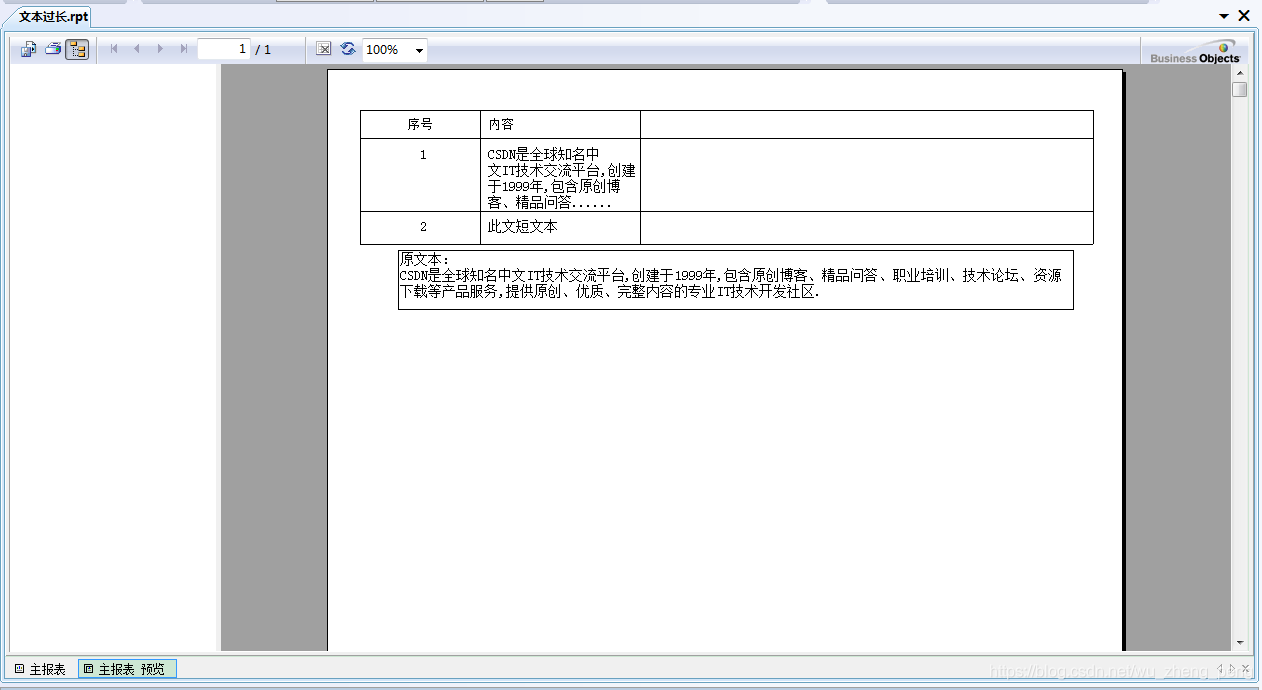Go to the previous page
The height and width of the screenshot is (690, 1262).
(137, 49)
